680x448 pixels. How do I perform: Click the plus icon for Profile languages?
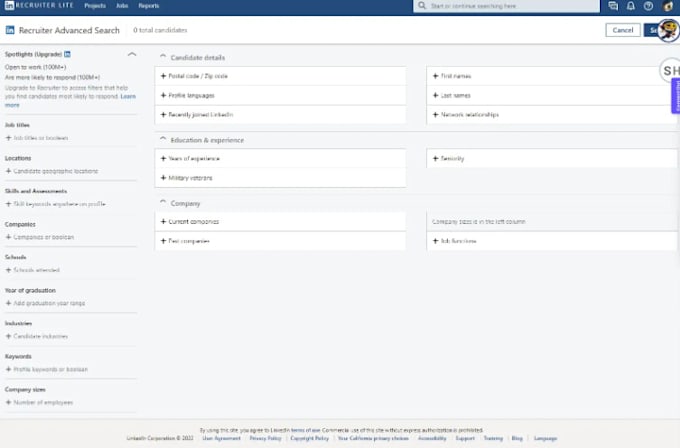[163, 95]
